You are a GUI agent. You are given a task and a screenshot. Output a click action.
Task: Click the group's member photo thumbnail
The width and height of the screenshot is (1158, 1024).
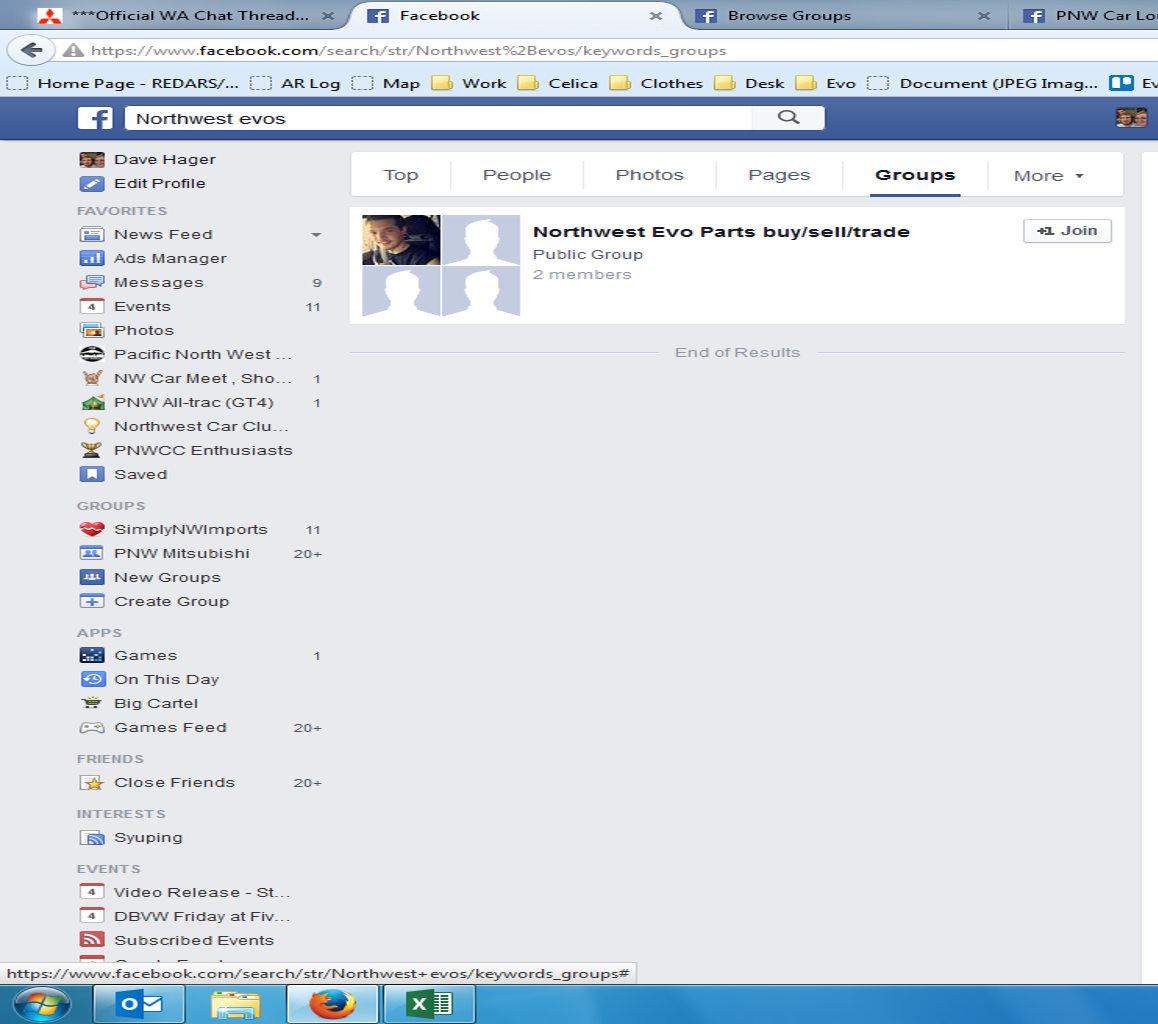(401, 240)
